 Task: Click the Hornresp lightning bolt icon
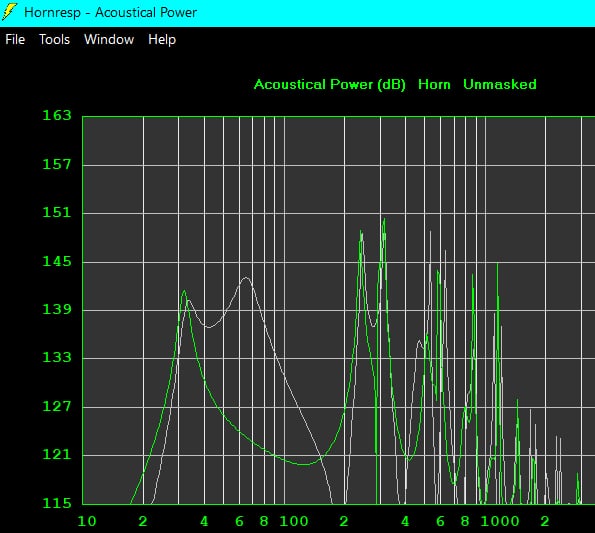click(x=9, y=12)
